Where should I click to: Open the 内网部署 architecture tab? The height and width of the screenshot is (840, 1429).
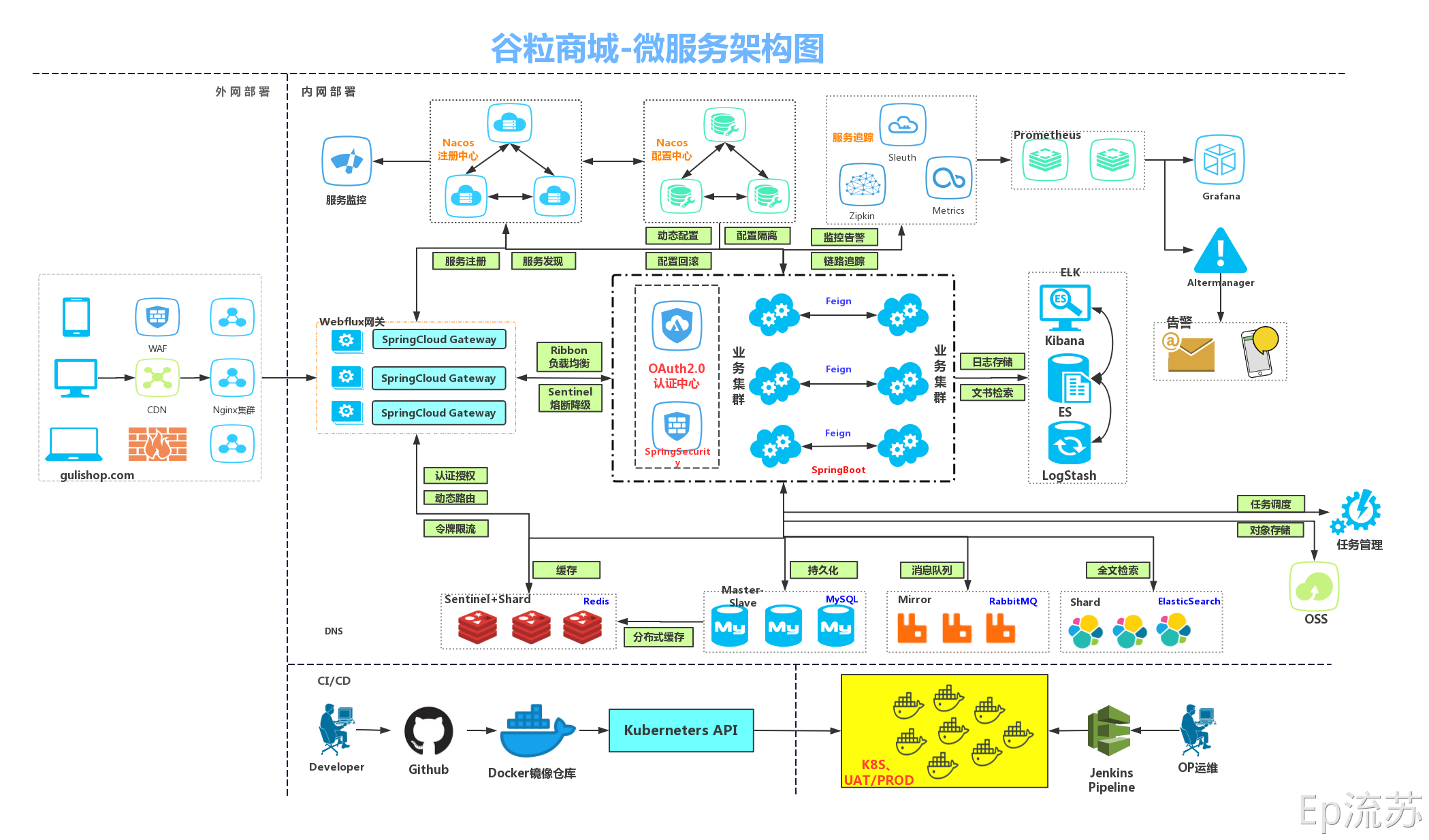(x=320, y=92)
